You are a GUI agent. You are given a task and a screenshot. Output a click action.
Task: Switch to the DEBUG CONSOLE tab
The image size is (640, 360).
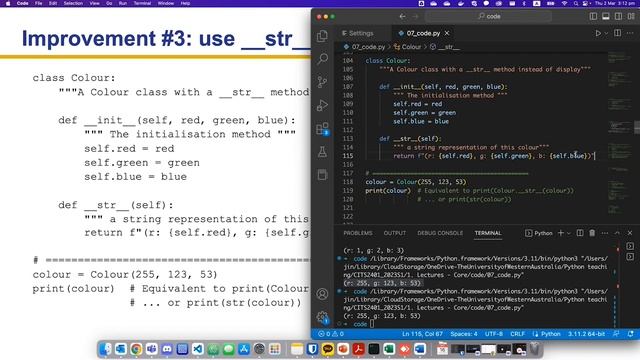tap(440, 233)
